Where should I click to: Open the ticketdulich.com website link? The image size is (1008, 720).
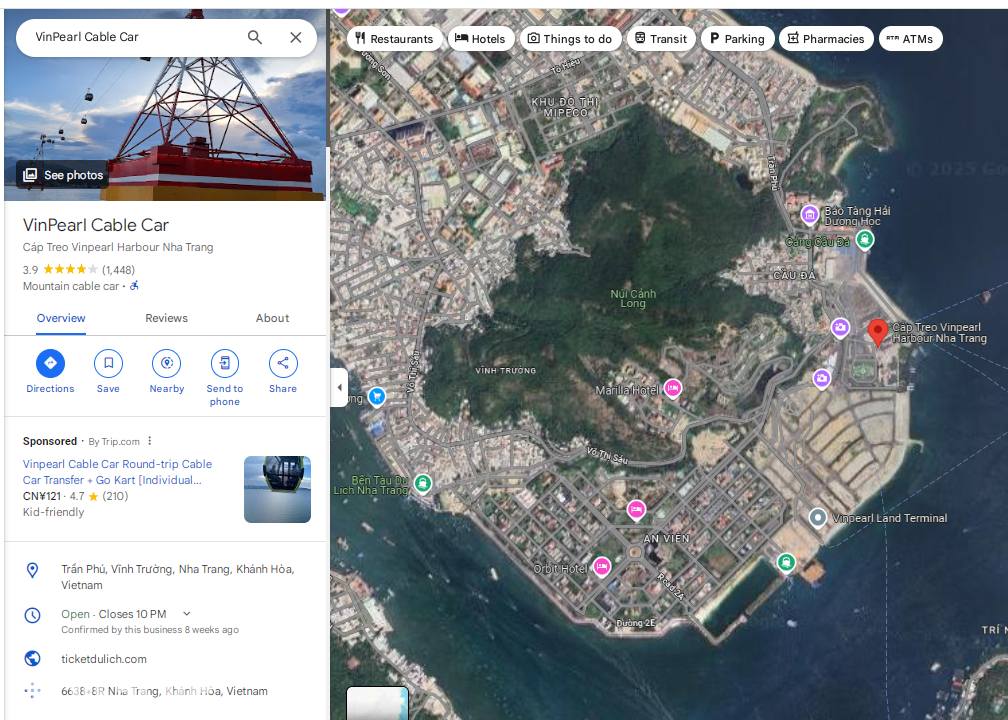click(104, 659)
